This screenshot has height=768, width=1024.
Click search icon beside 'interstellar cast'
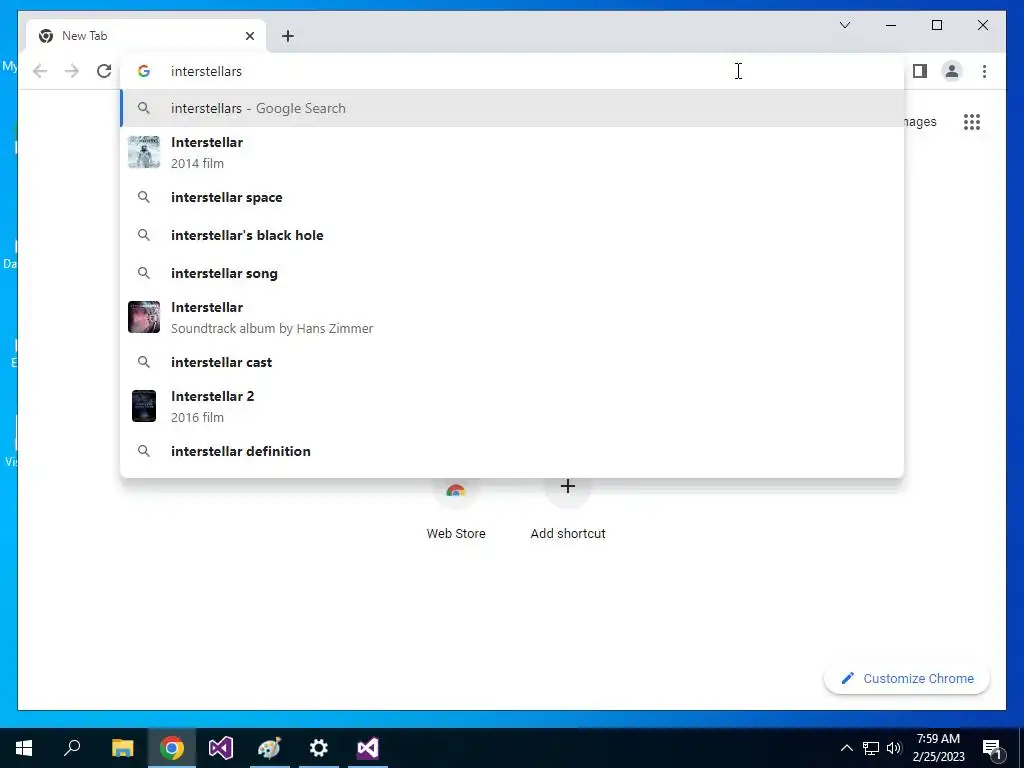coord(144,362)
